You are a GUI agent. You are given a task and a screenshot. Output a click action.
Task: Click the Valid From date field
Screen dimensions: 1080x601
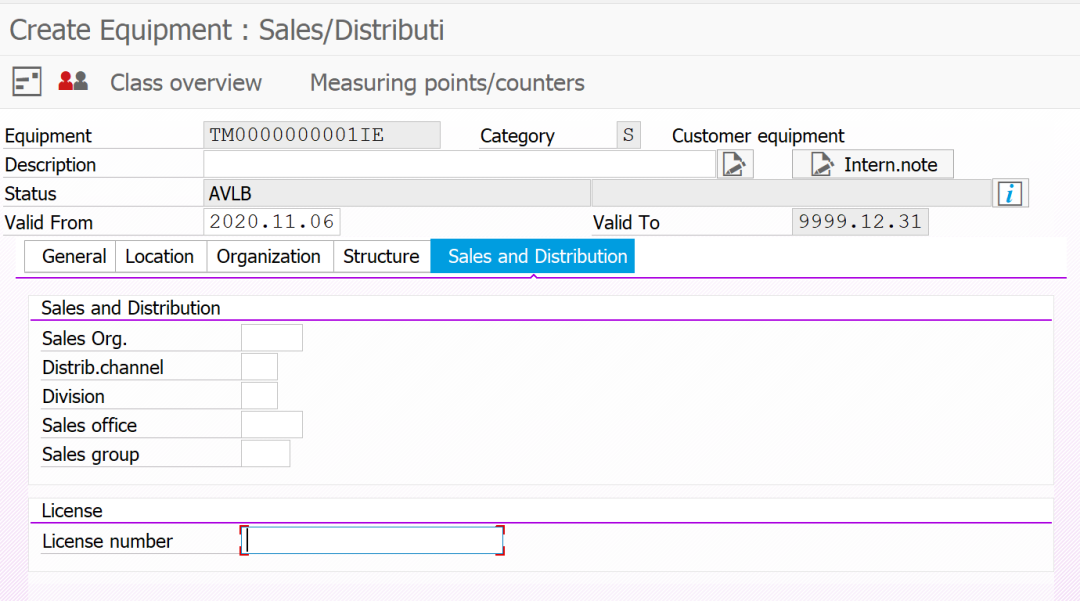click(271, 221)
